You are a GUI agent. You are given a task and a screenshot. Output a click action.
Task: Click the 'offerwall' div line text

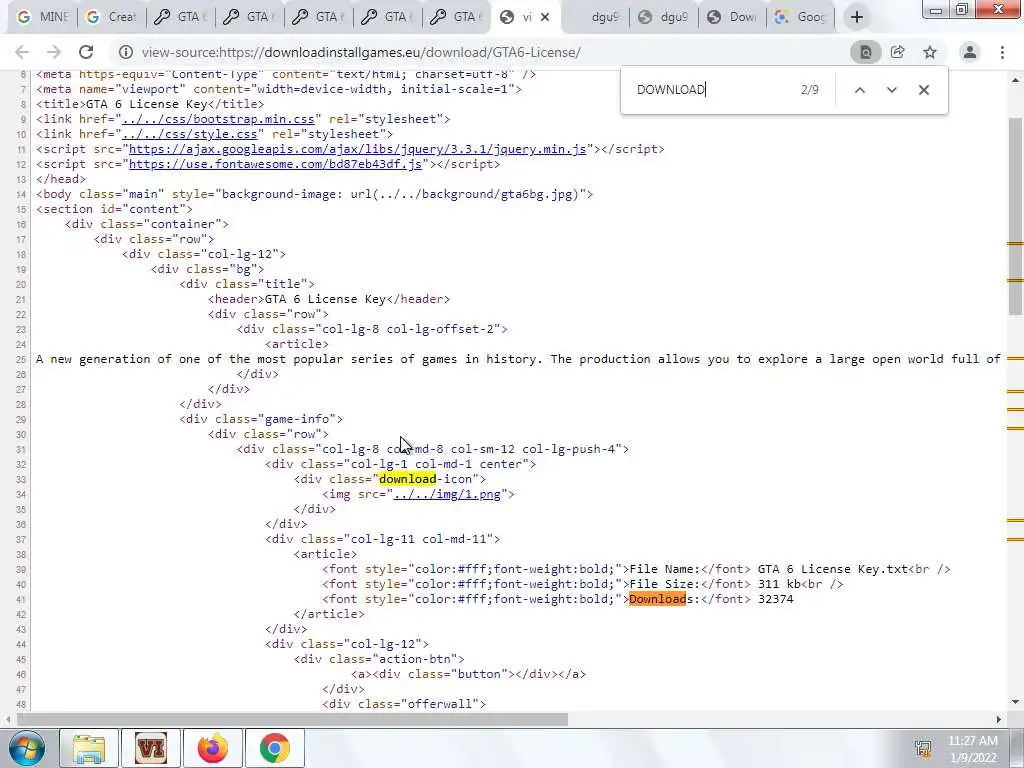(x=404, y=704)
